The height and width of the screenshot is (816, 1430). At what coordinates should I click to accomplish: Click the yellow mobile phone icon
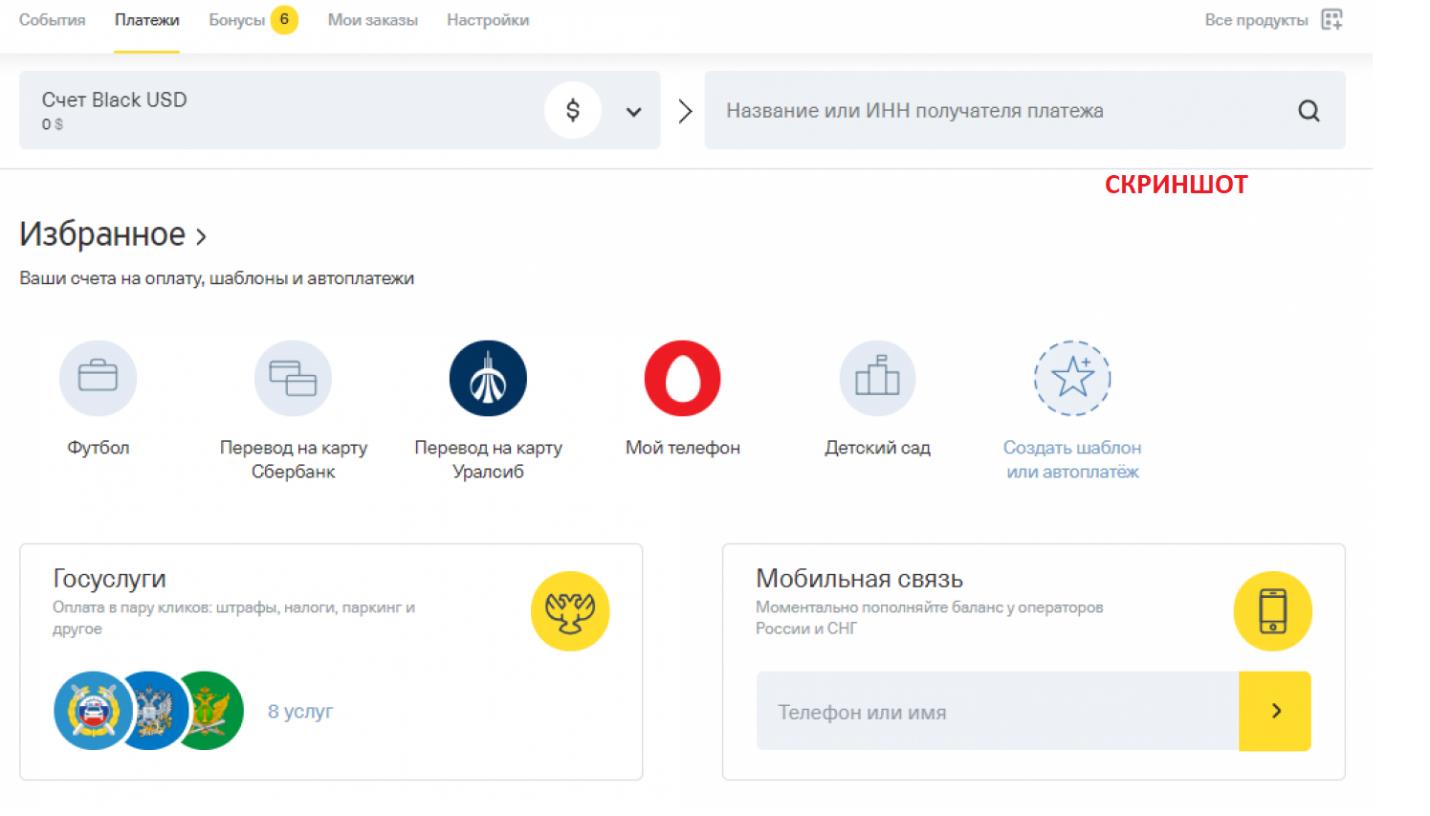click(1273, 611)
